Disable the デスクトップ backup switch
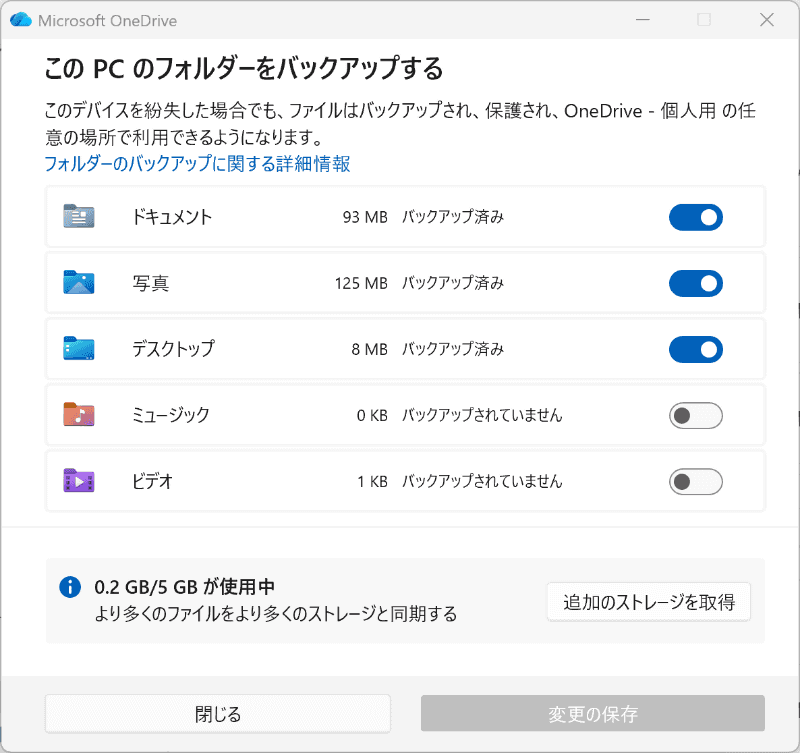The image size is (800, 753). click(695, 349)
